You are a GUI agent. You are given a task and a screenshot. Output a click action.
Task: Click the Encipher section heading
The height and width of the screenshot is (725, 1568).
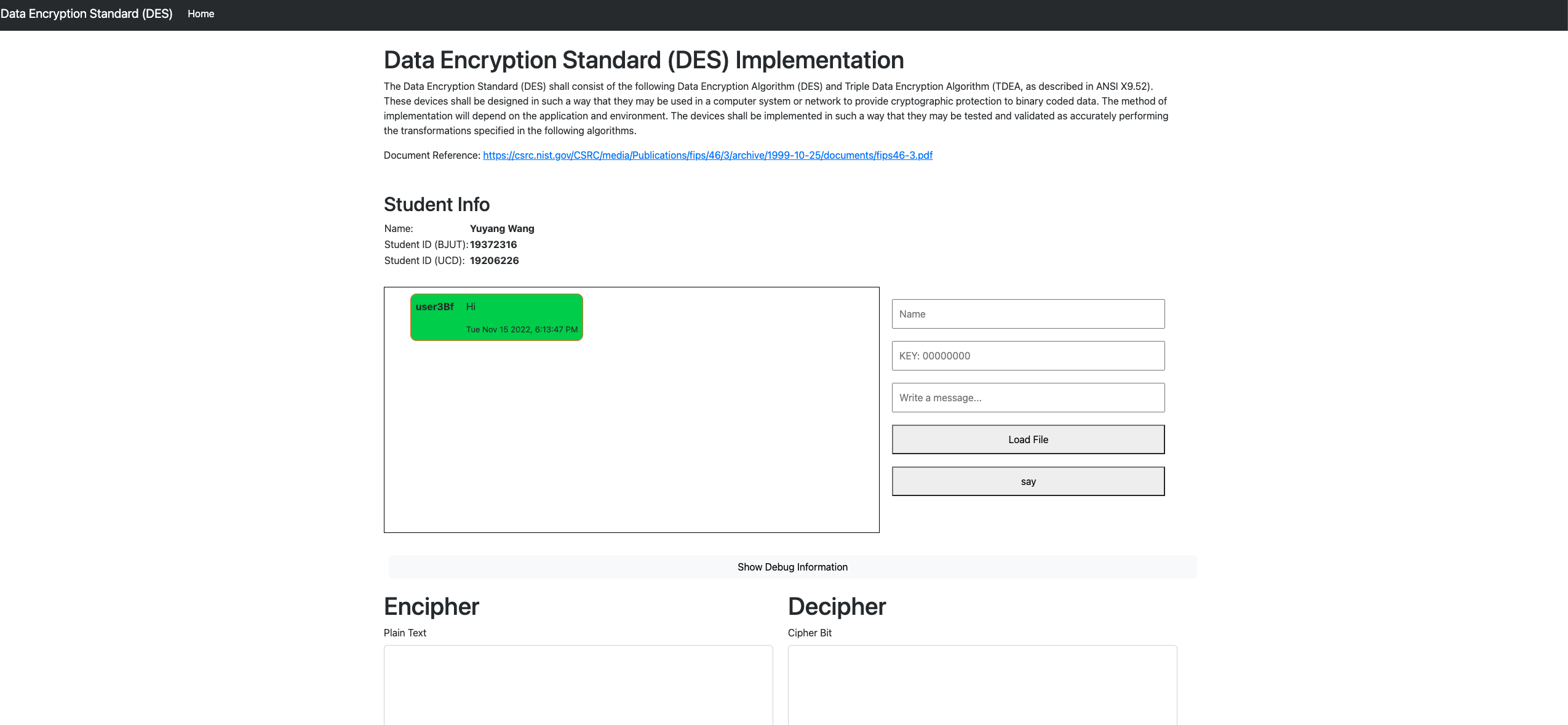[x=431, y=606]
